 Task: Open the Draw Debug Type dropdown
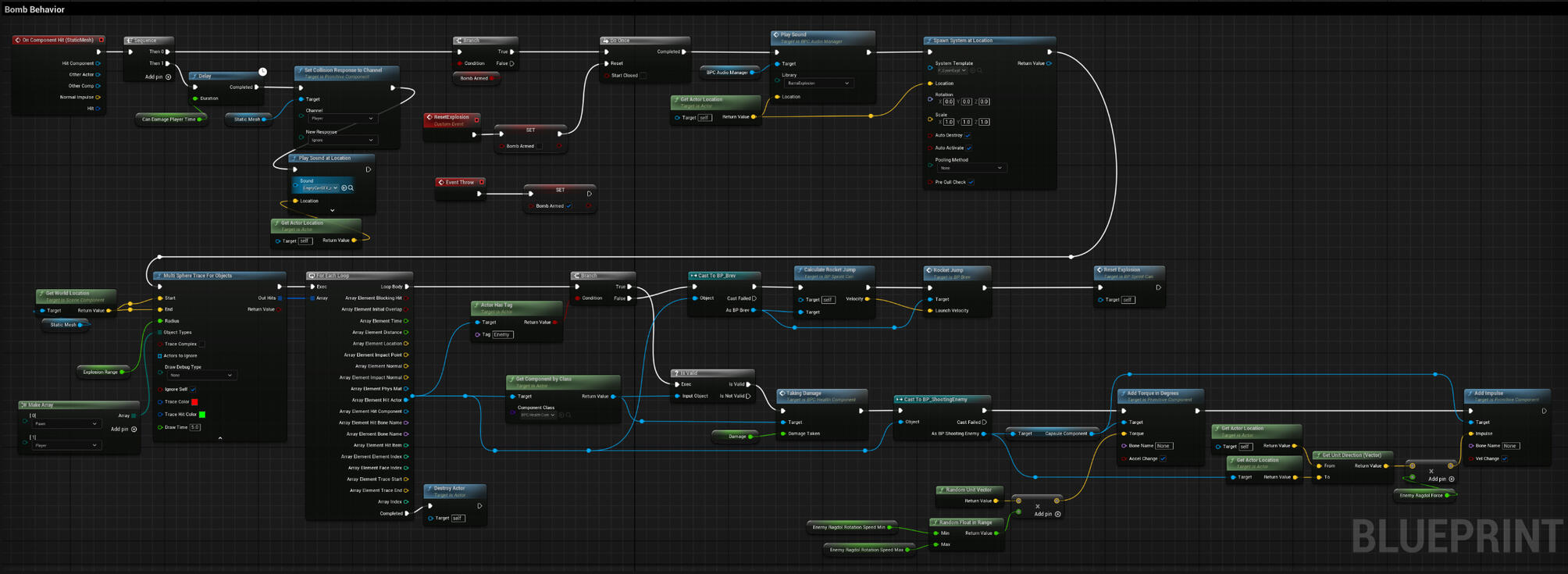pyautogui.click(x=200, y=375)
